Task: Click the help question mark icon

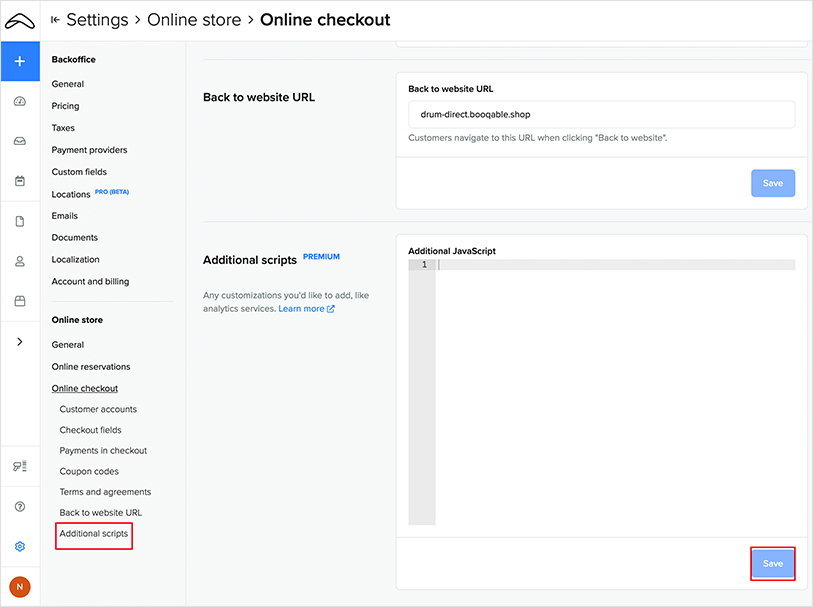Action: (20, 507)
